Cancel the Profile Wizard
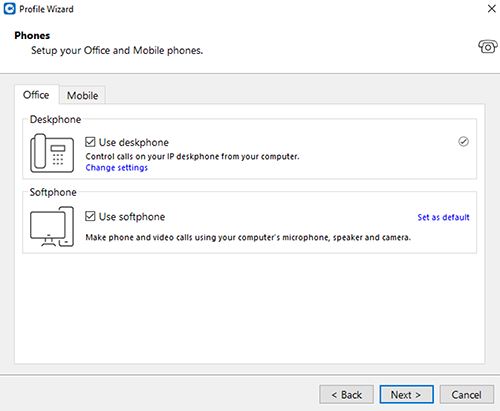 467,395
